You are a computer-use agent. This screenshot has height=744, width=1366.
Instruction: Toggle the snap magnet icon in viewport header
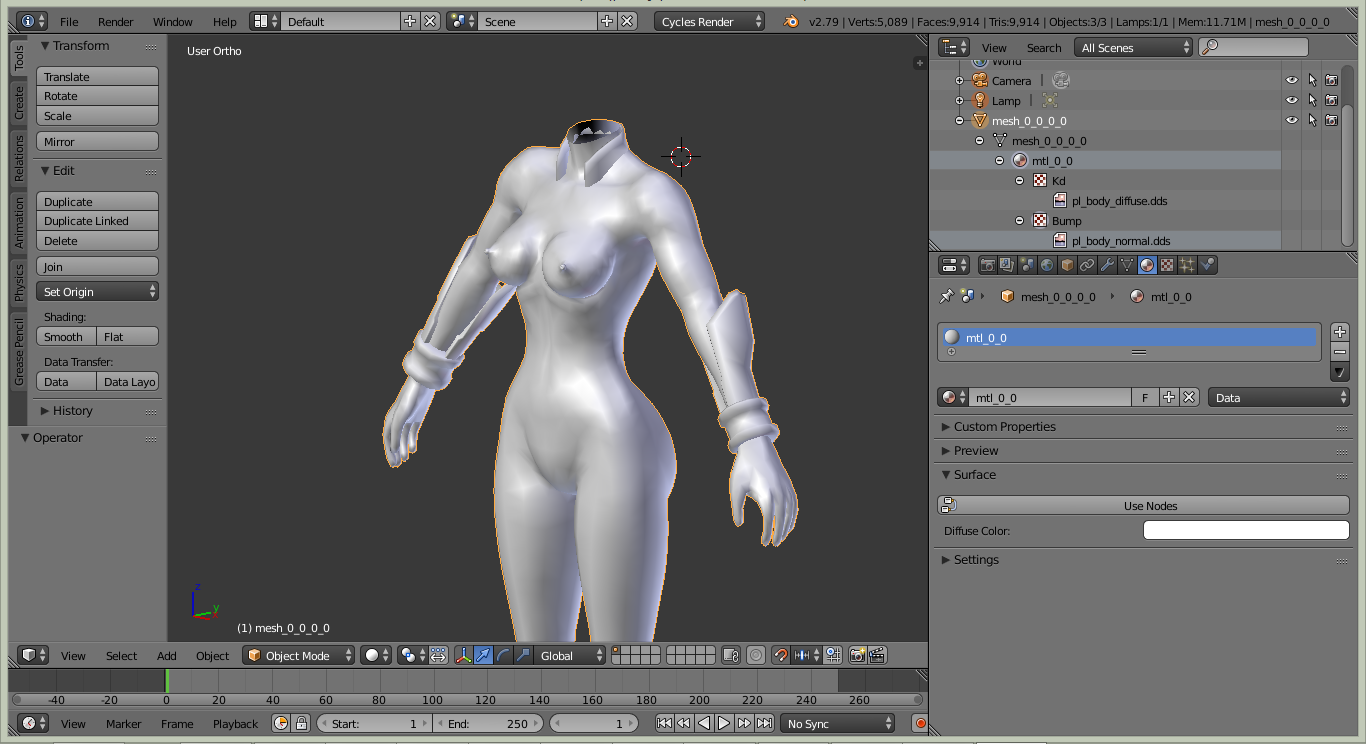click(781, 655)
